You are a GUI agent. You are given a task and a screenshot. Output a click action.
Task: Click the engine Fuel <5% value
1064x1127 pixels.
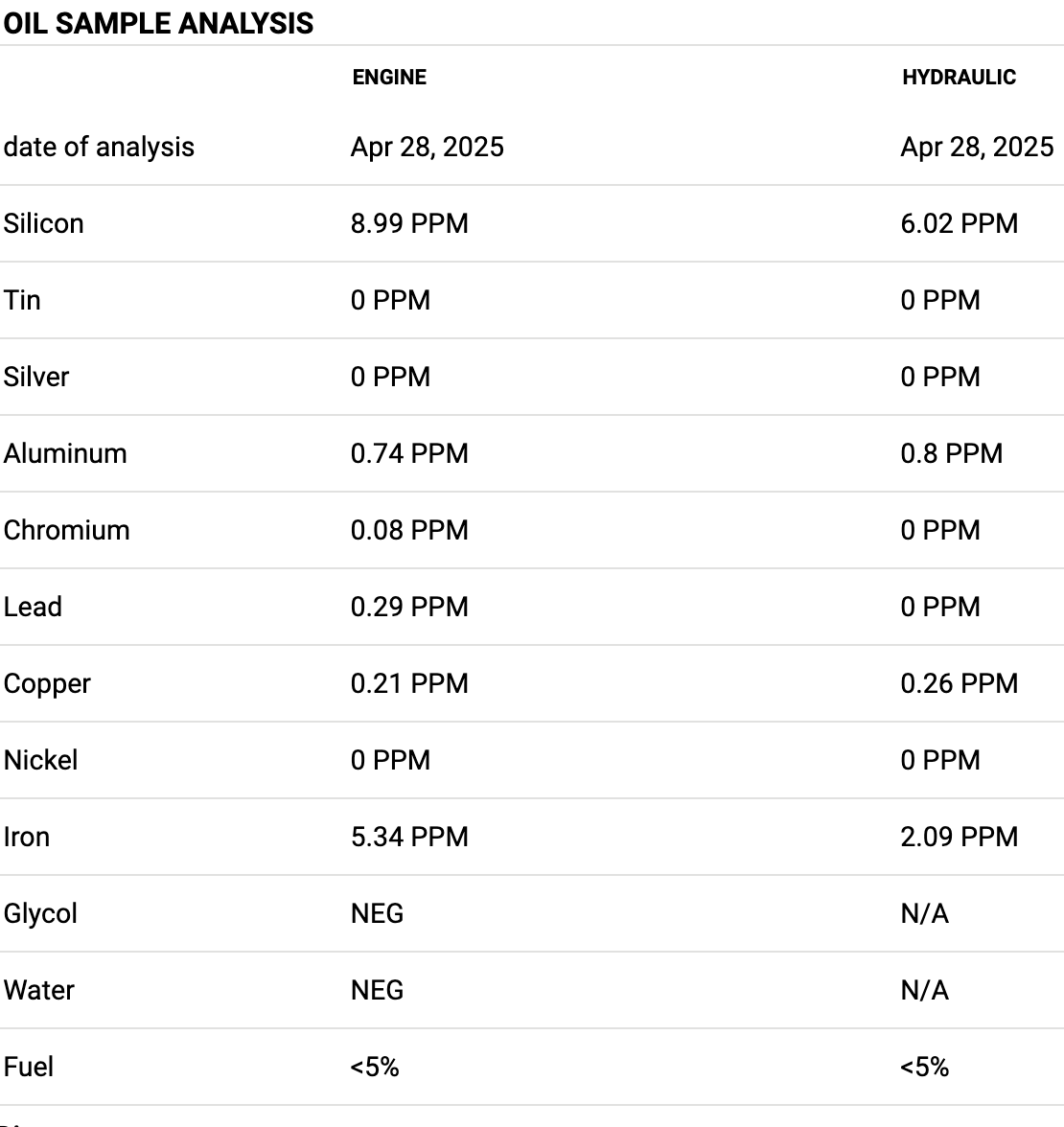pyautogui.click(x=375, y=1067)
